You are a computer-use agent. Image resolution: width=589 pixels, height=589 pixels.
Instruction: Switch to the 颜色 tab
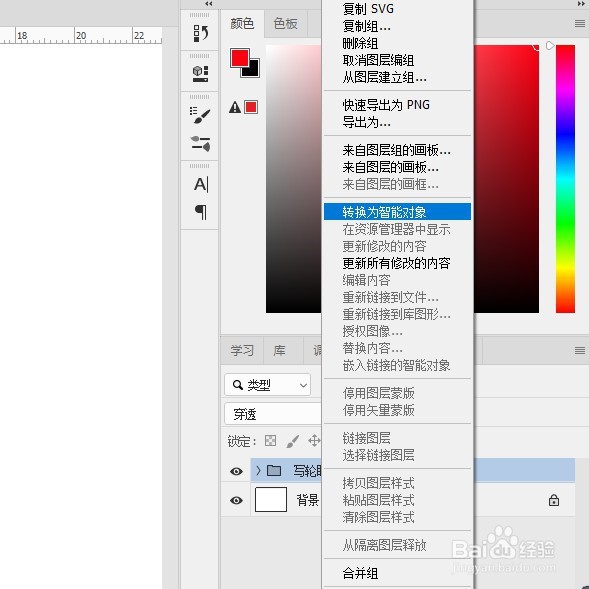tap(242, 24)
